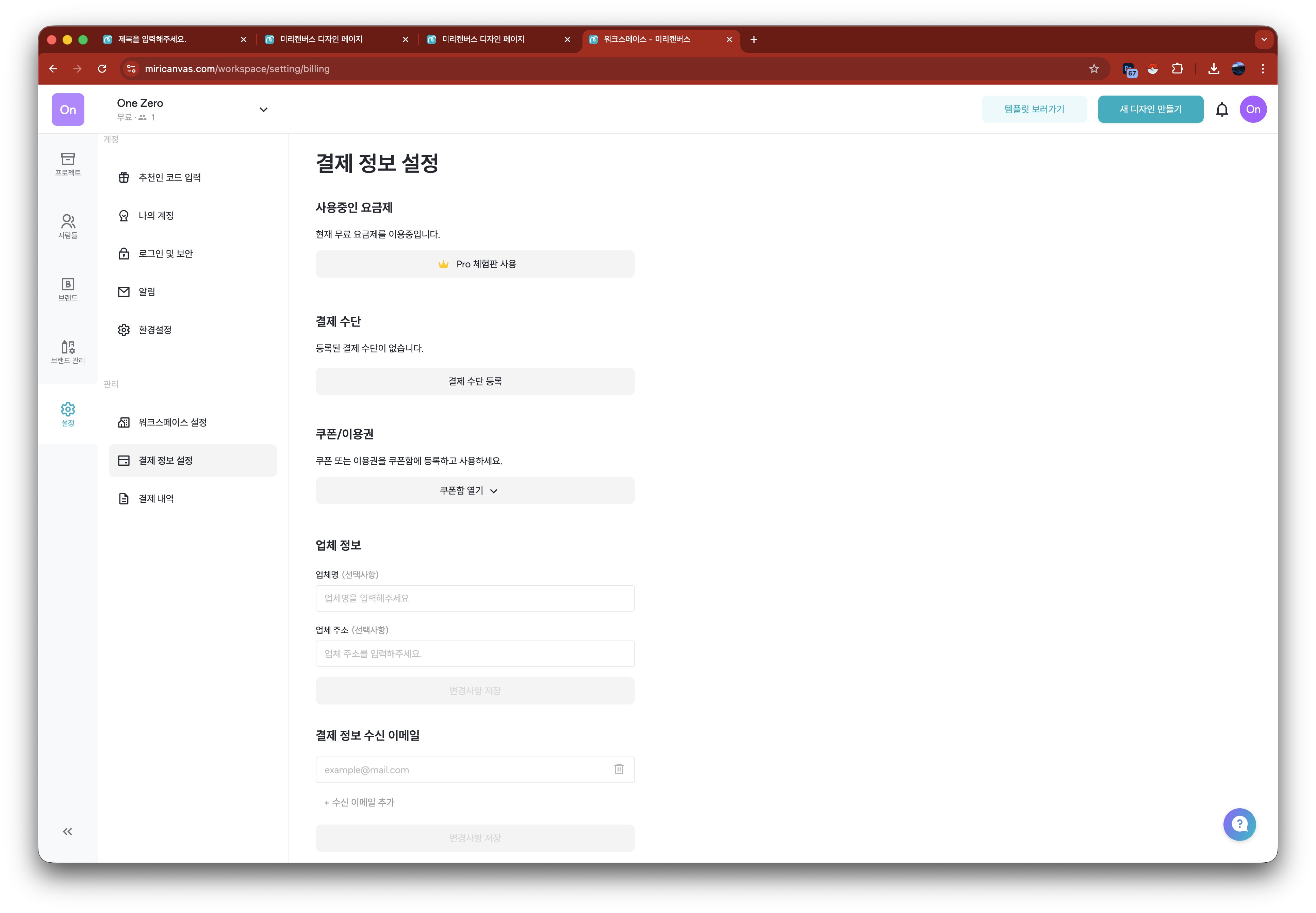The width and height of the screenshot is (1316, 913).
Task: Clear the email field using the trash icon
Action: (619, 769)
